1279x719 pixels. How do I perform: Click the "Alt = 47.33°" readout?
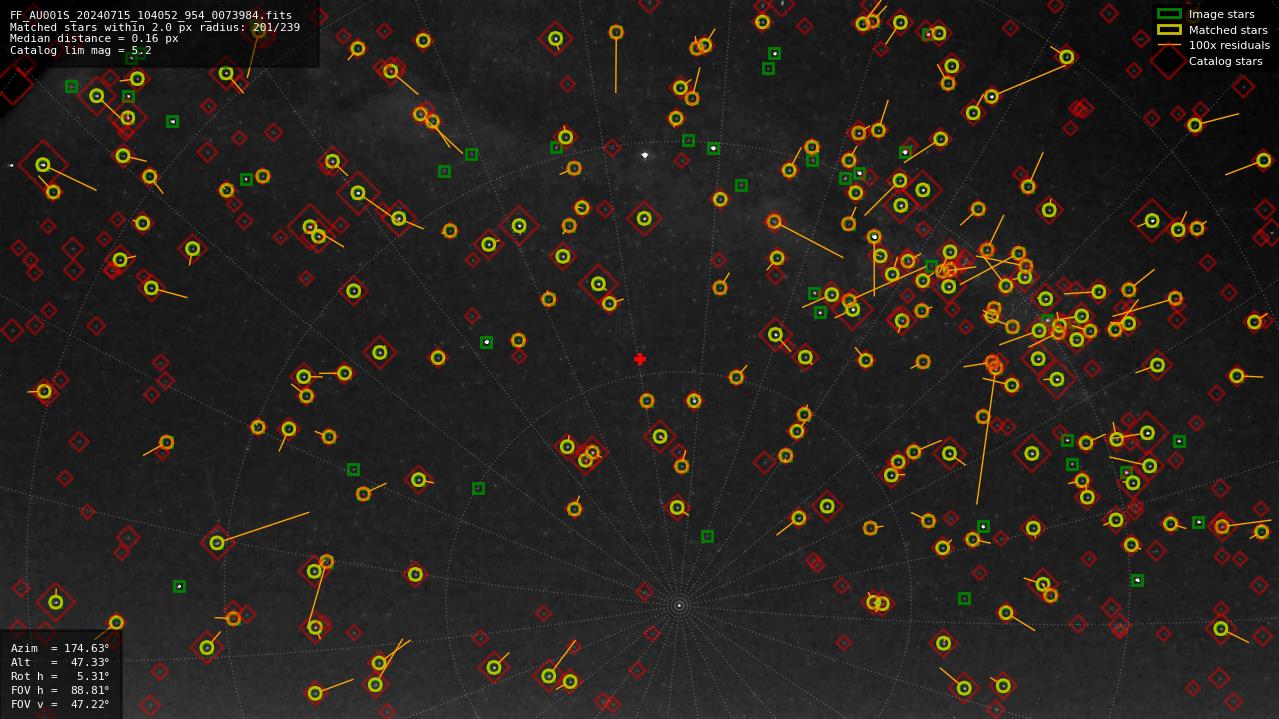click(x=60, y=662)
